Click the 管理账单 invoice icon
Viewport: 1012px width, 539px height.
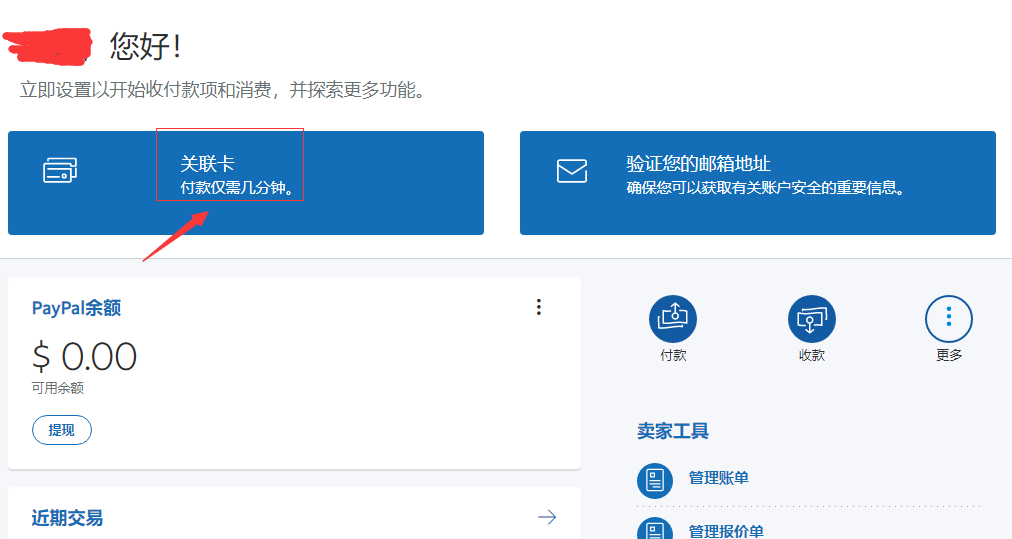coord(655,480)
